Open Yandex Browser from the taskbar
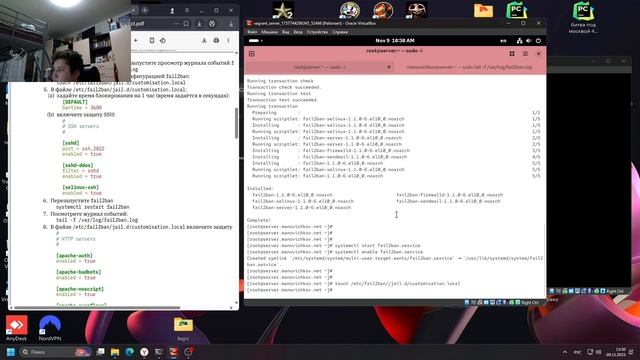 144,352
